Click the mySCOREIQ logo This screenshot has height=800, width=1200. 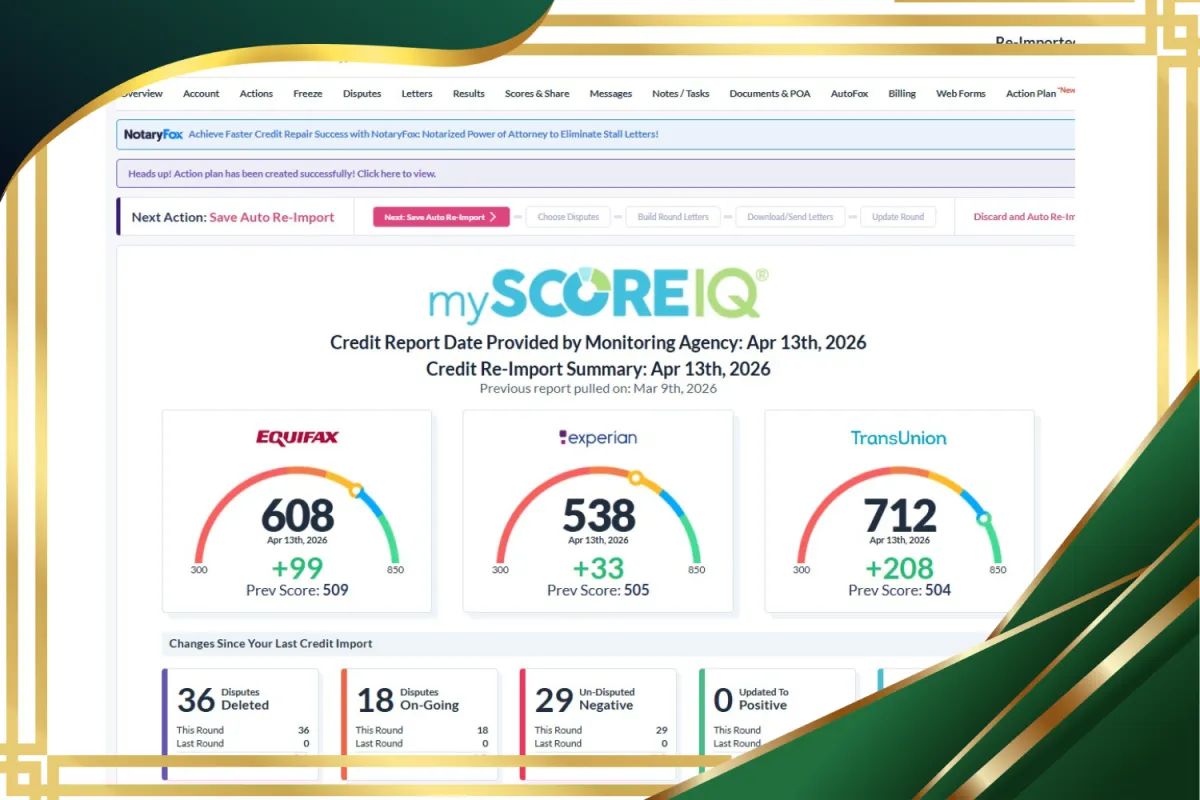(x=599, y=291)
